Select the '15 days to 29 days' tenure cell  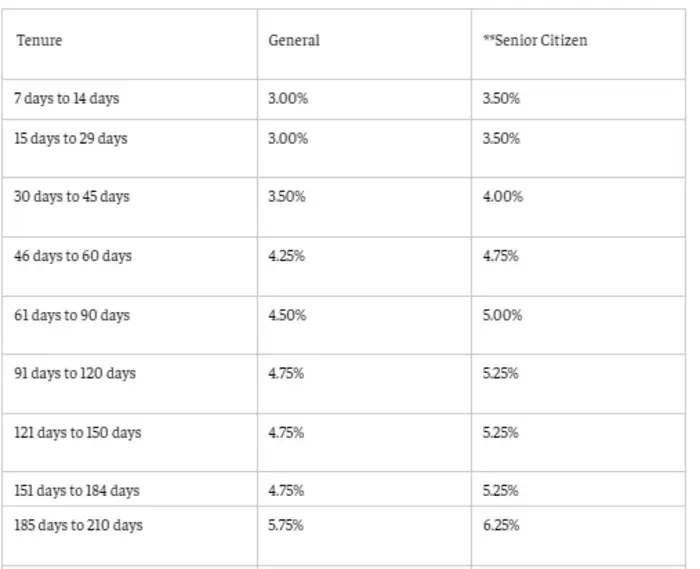coord(70,139)
